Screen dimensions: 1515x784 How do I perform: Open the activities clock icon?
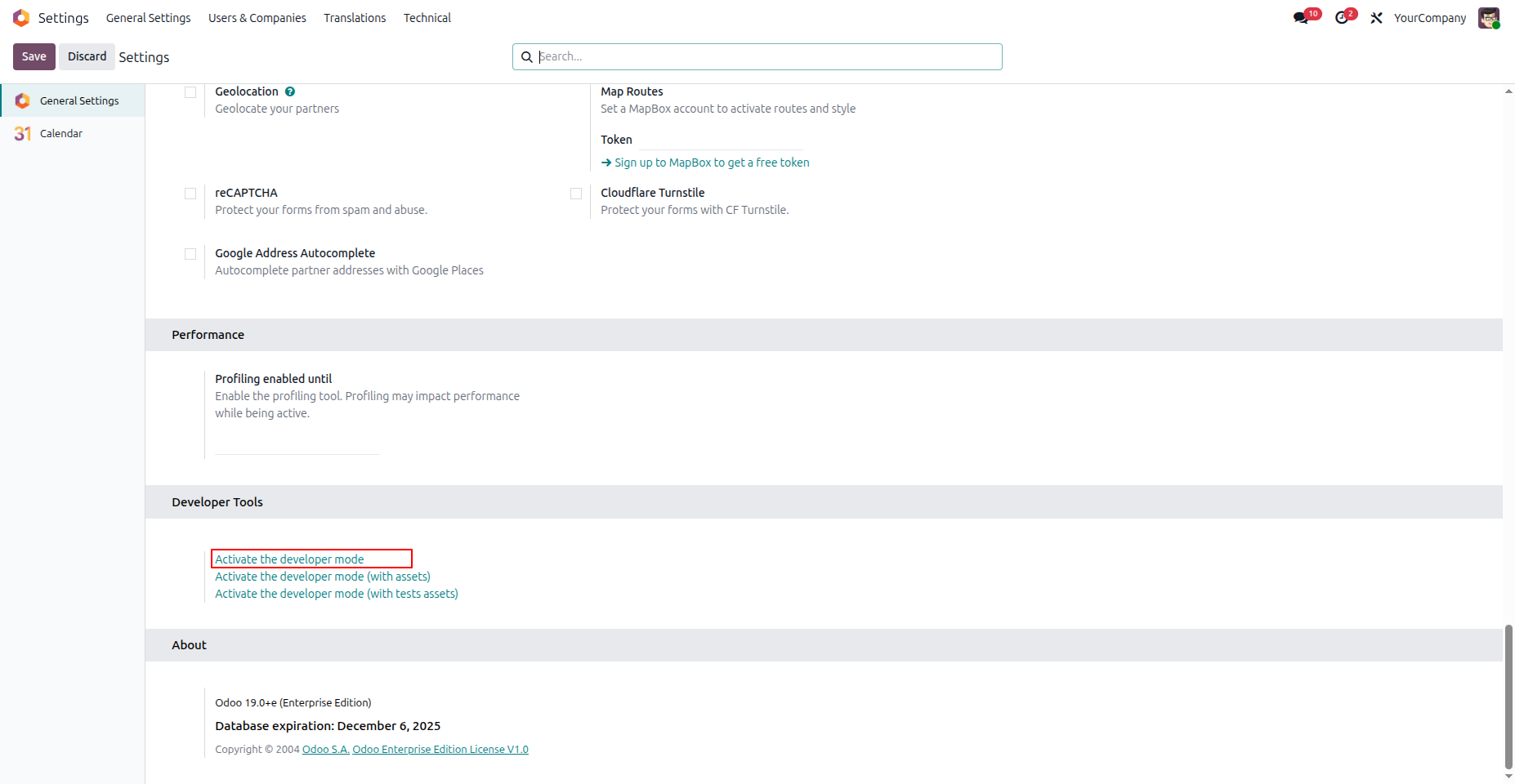pyautogui.click(x=1342, y=18)
